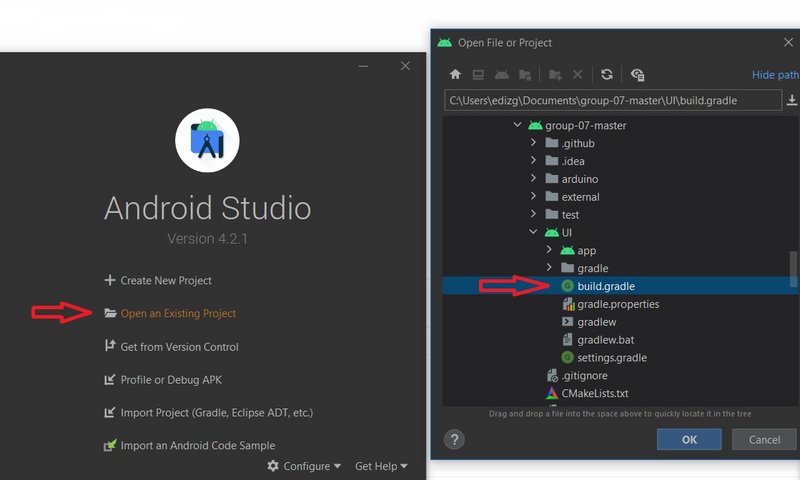Collapse the UI folder
The width and height of the screenshot is (800, 480).
533,232
